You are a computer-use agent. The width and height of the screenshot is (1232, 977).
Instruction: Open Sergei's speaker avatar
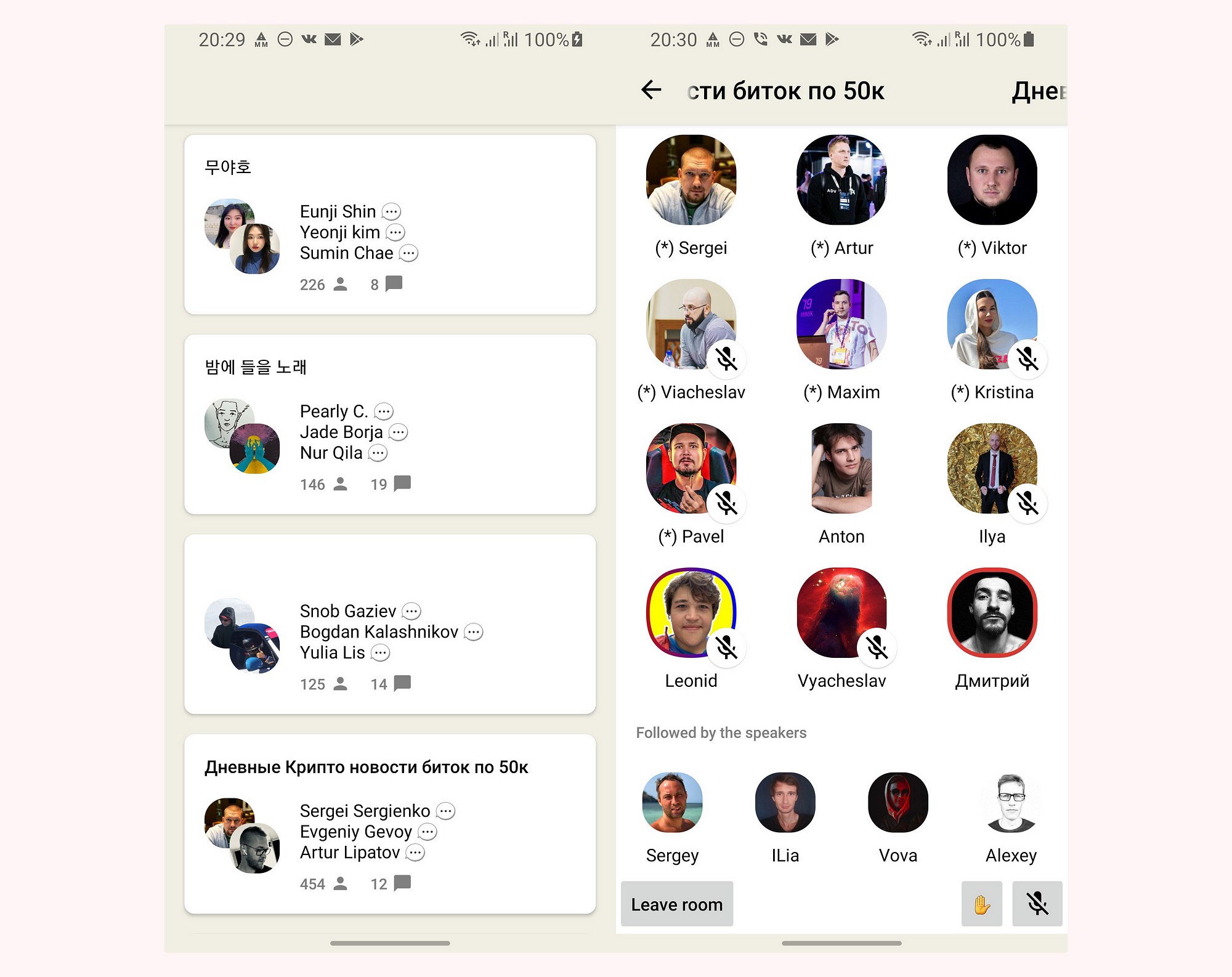[x=691, y=179]
